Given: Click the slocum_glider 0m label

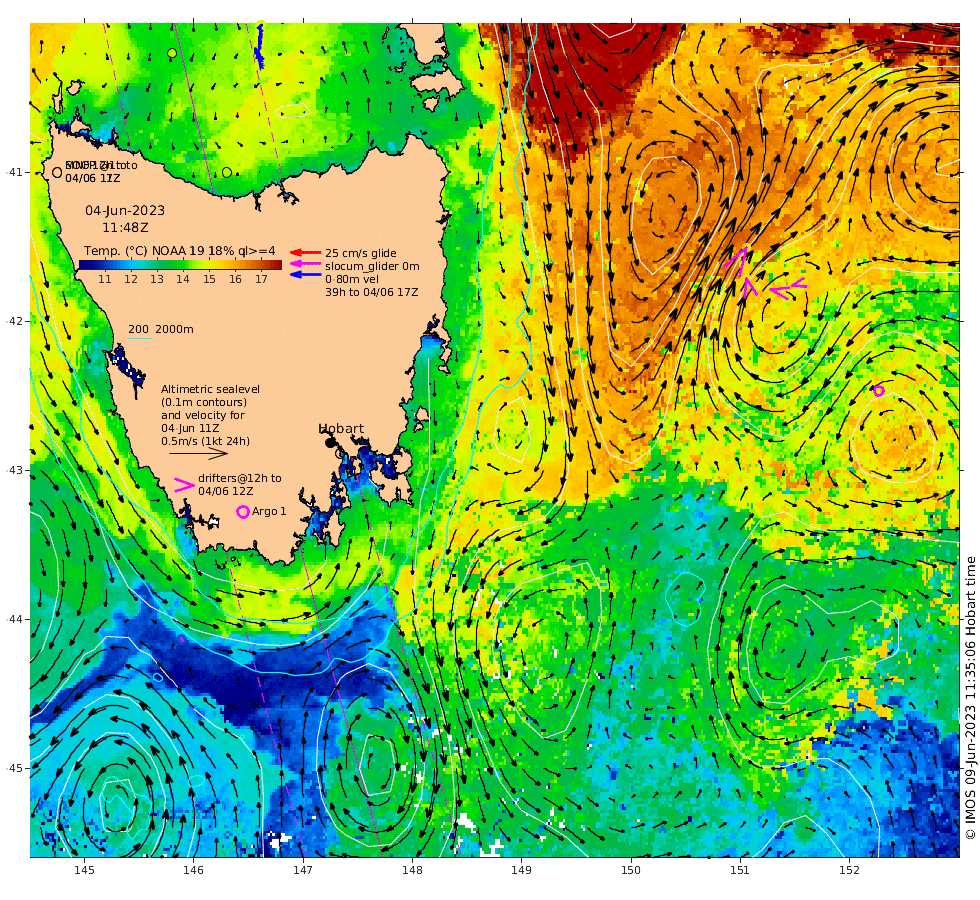Looking at the screenshot, I should point(372,266).
